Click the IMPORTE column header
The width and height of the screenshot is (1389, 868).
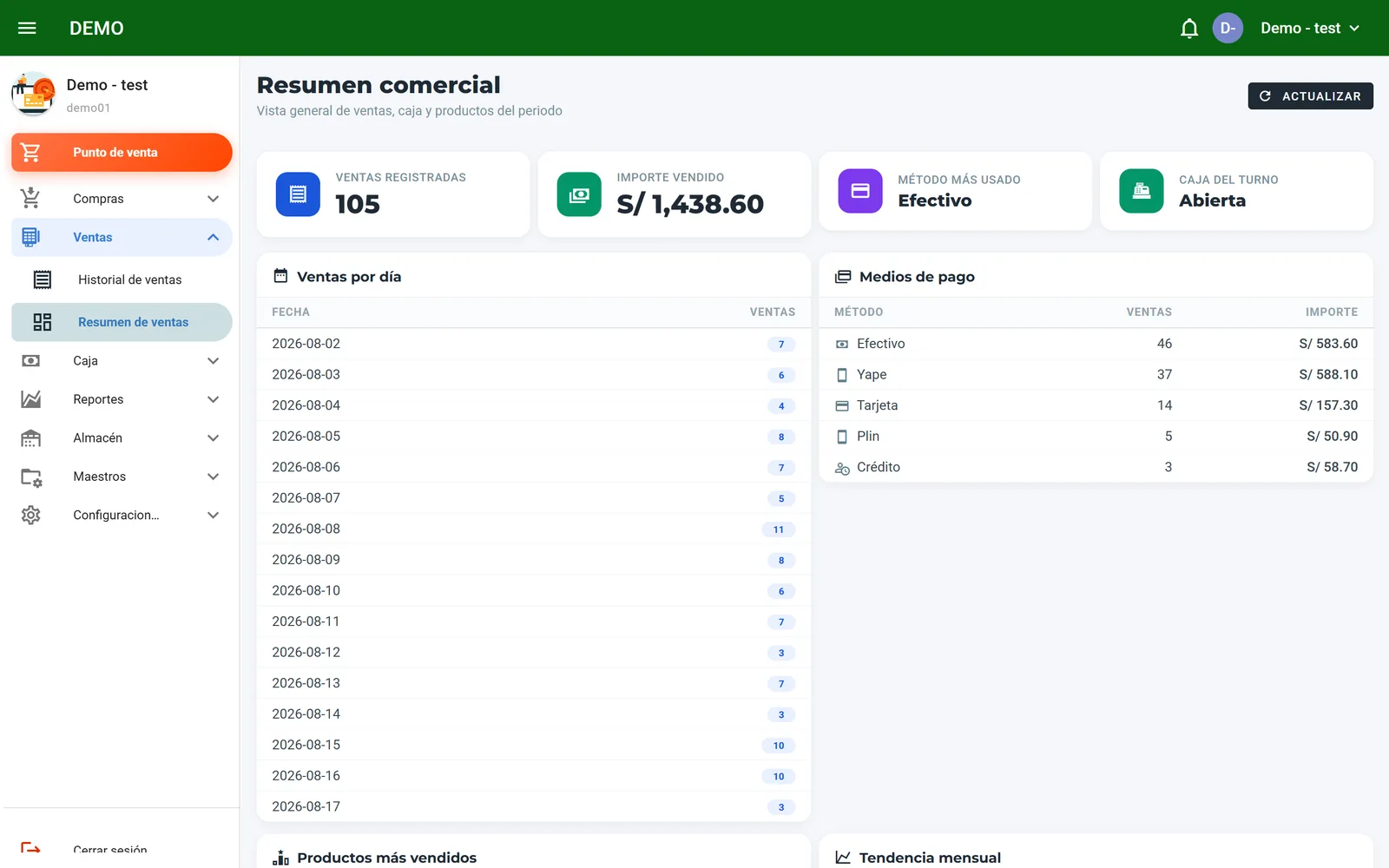click(x=1332, y=312)
